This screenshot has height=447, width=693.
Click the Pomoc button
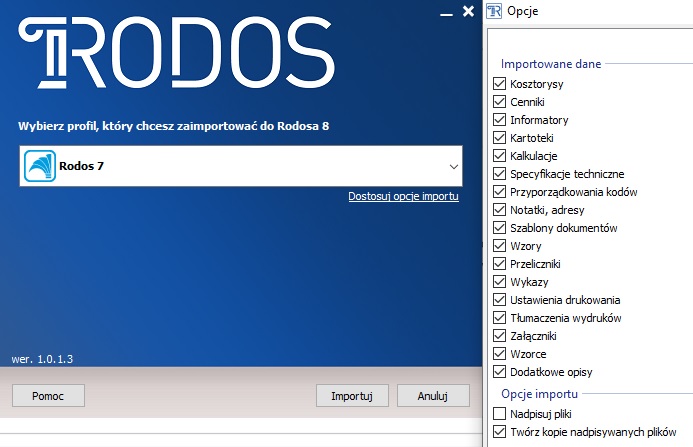pyautogui.click(x=48, y=396)
